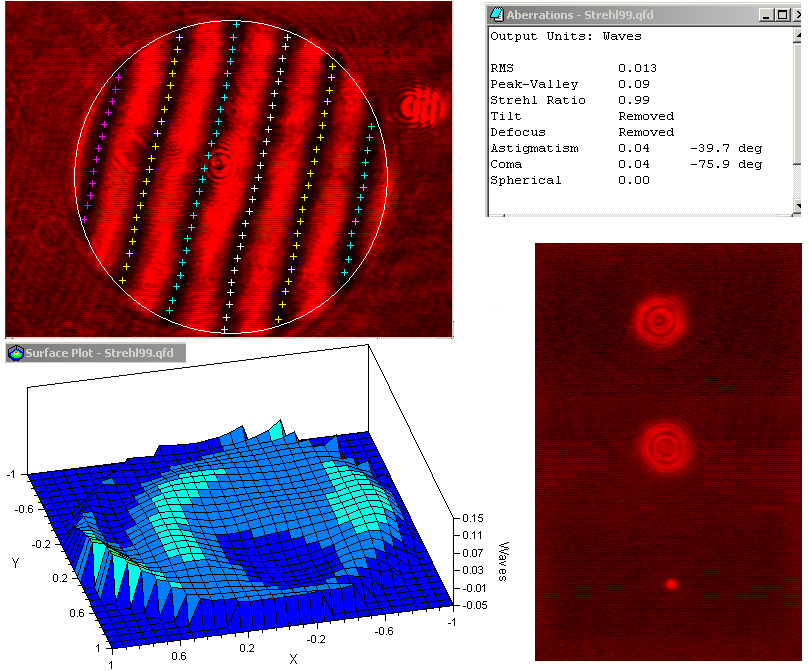Click the central ring artifact in interferogram
The image size is (809, 671).
click(219, 163)
